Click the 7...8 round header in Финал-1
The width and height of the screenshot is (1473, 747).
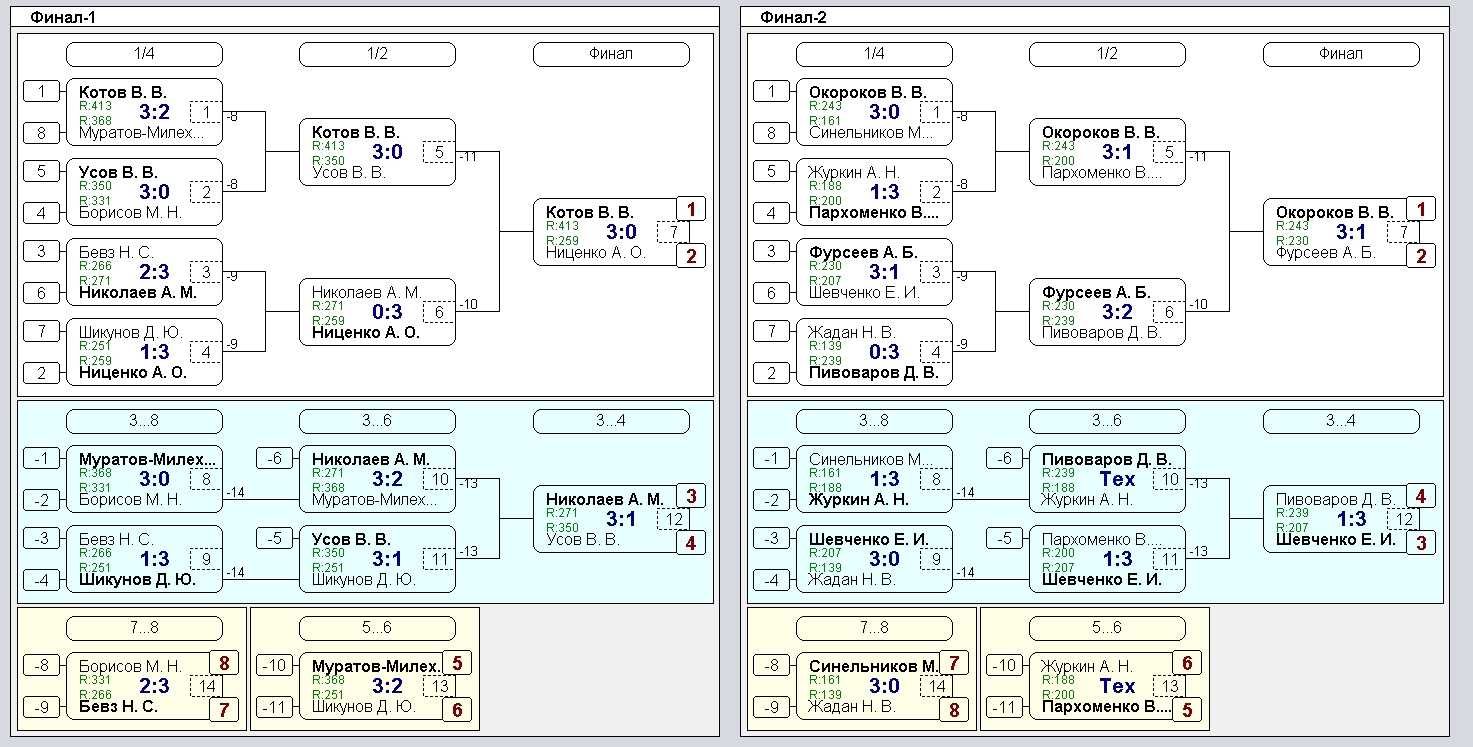tap(144, 628)
